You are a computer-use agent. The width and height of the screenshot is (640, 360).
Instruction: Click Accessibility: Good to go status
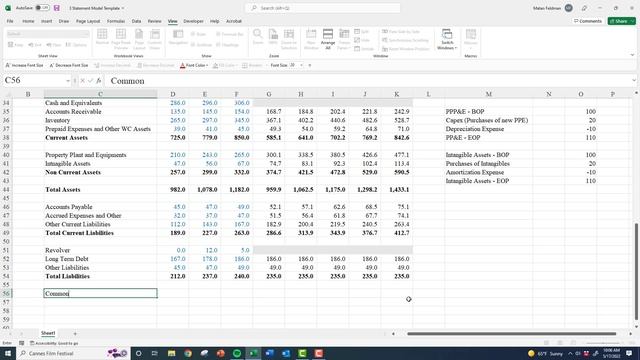pos(54,343)
